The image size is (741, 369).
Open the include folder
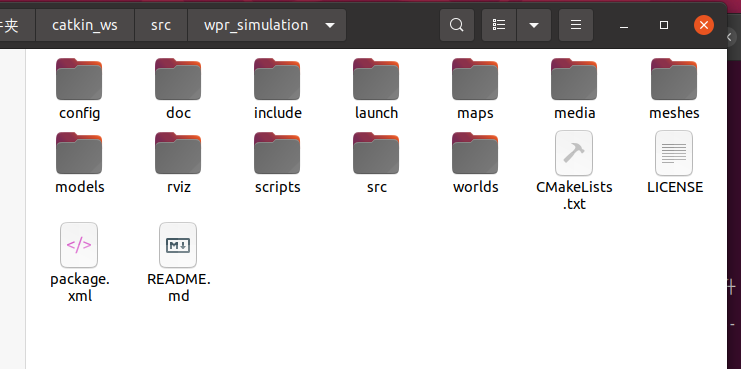tap(277, 79)
